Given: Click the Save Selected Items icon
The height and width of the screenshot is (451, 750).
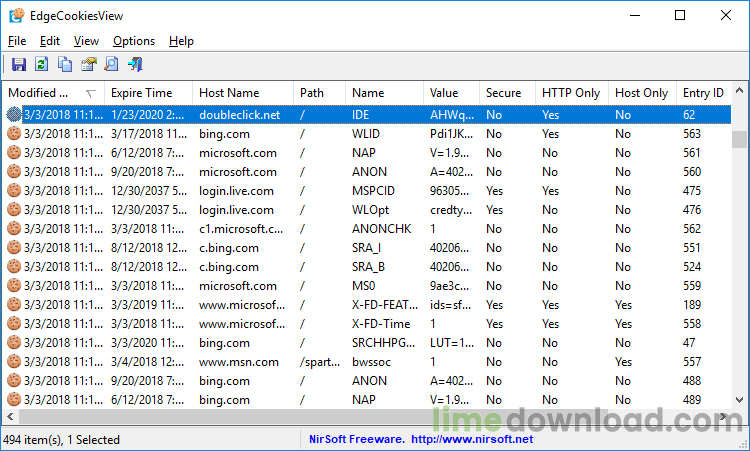Looking at the screenshot, I should point(19,65).
